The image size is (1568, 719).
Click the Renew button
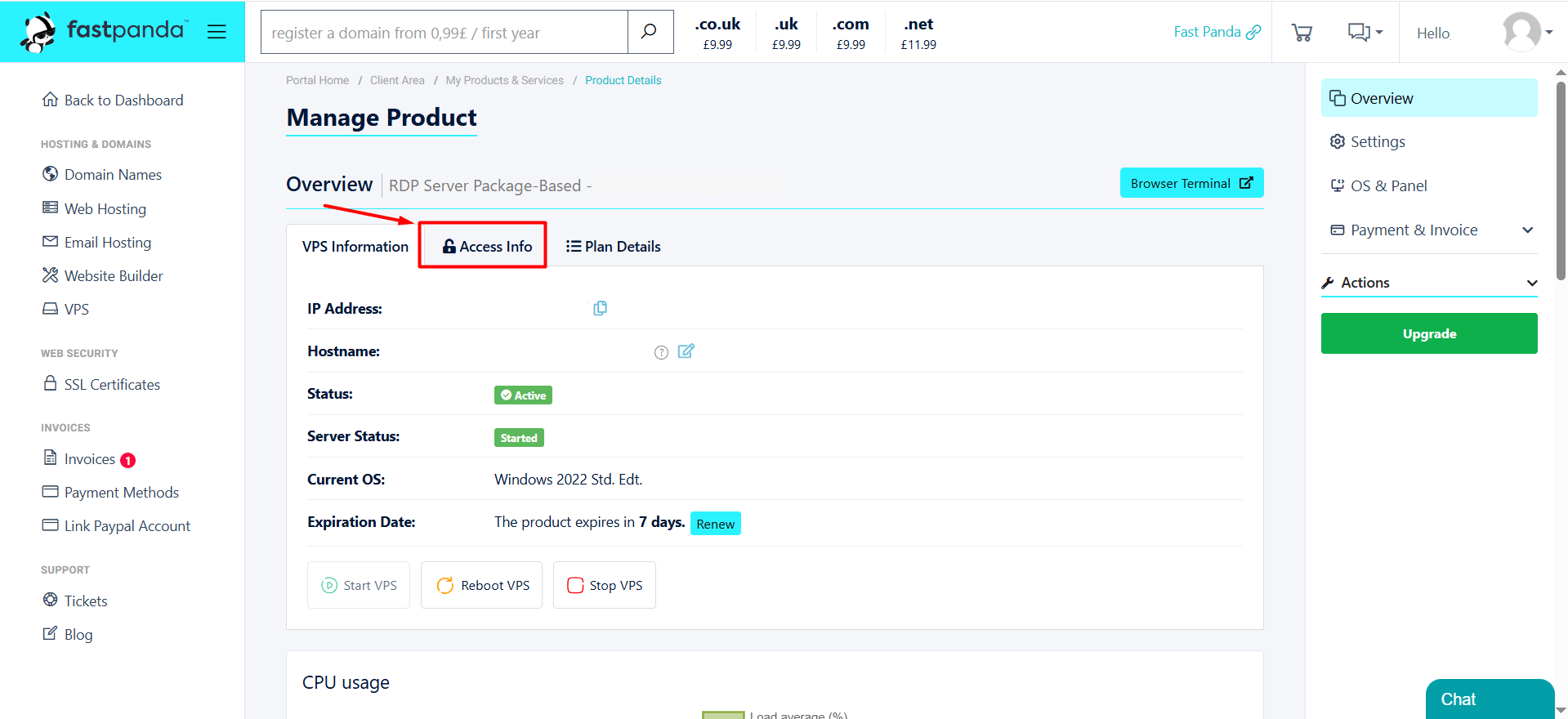pos(715,524)
